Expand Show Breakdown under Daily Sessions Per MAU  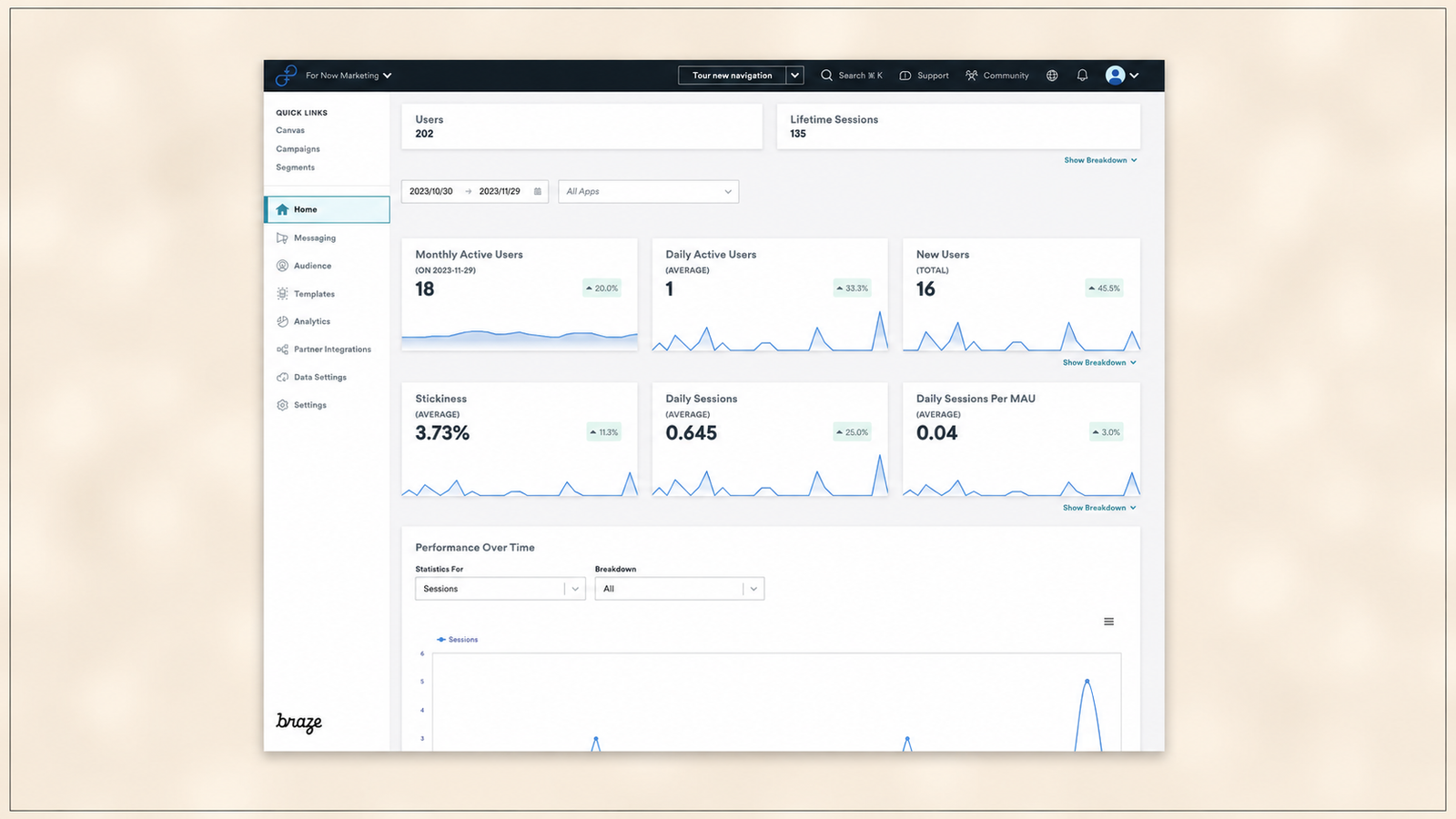click(1099, 508)
